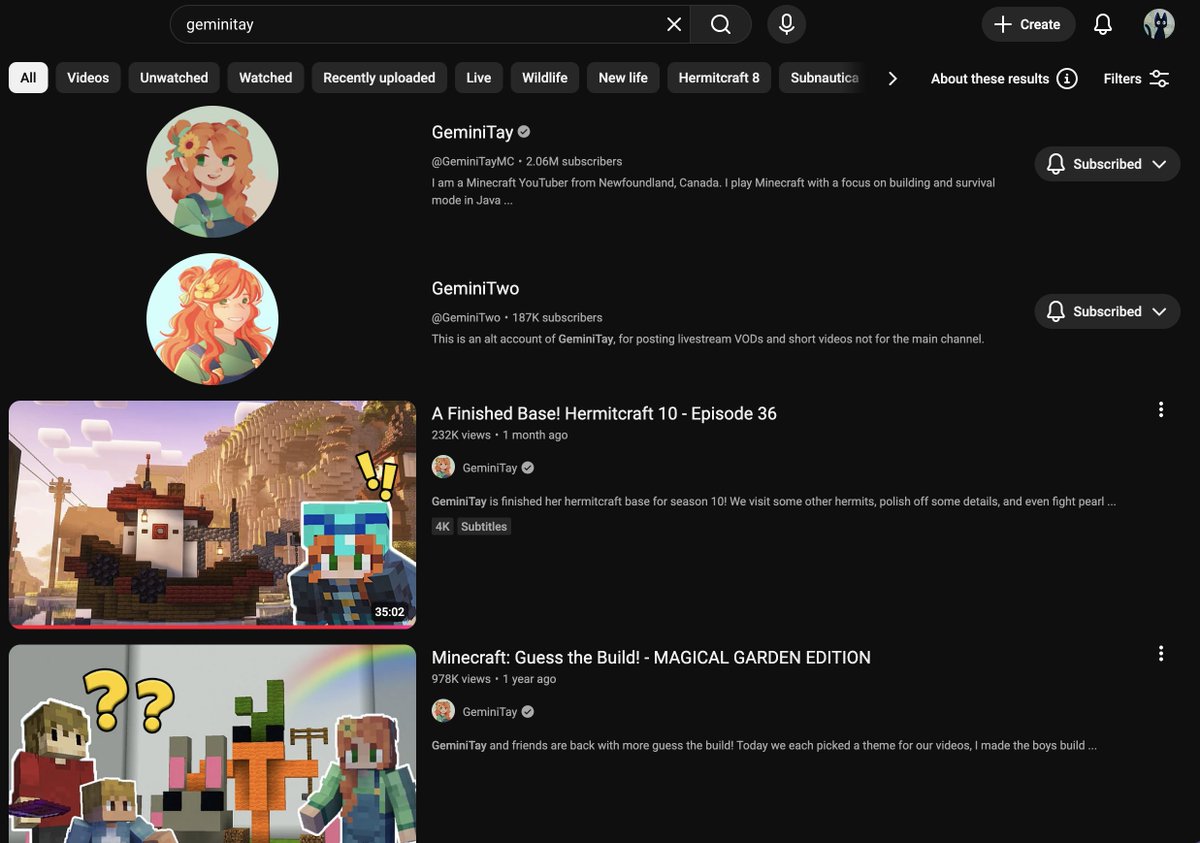This screenshot has height=843, width=1200.
Task: Click the Create button
Action: tap(1028, 24)
